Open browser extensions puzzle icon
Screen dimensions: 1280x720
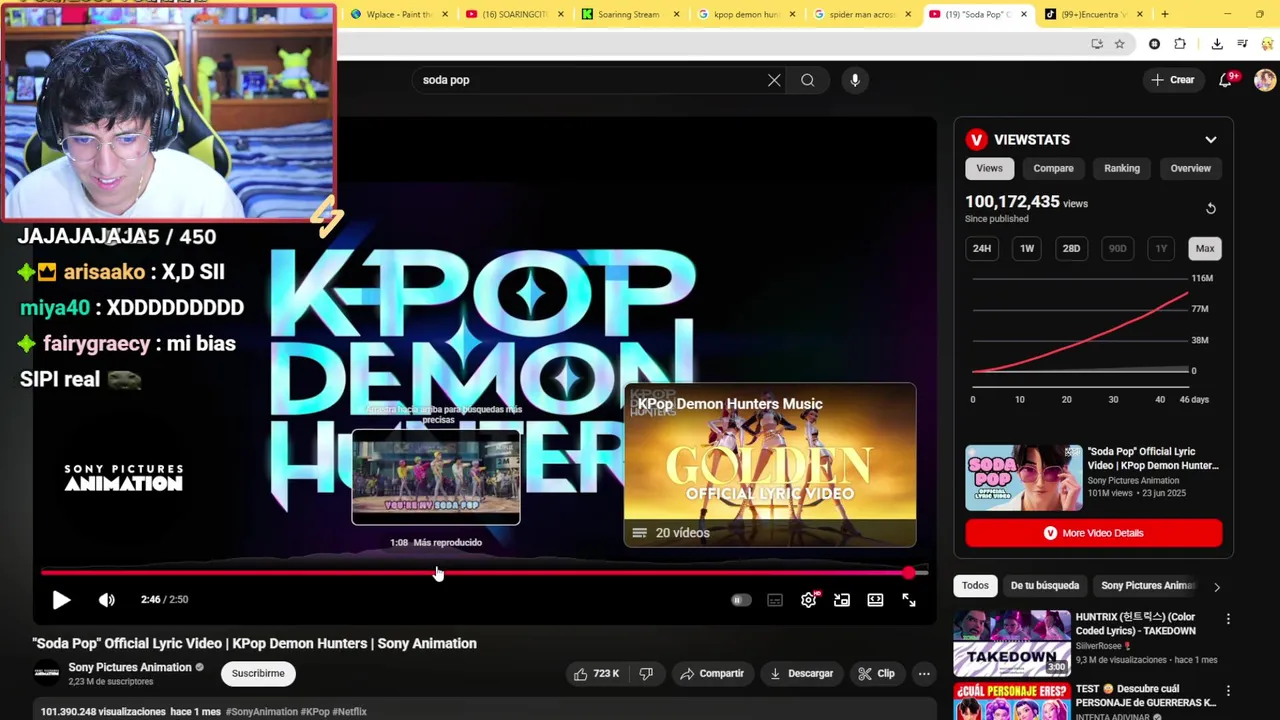click(1180, 44)
